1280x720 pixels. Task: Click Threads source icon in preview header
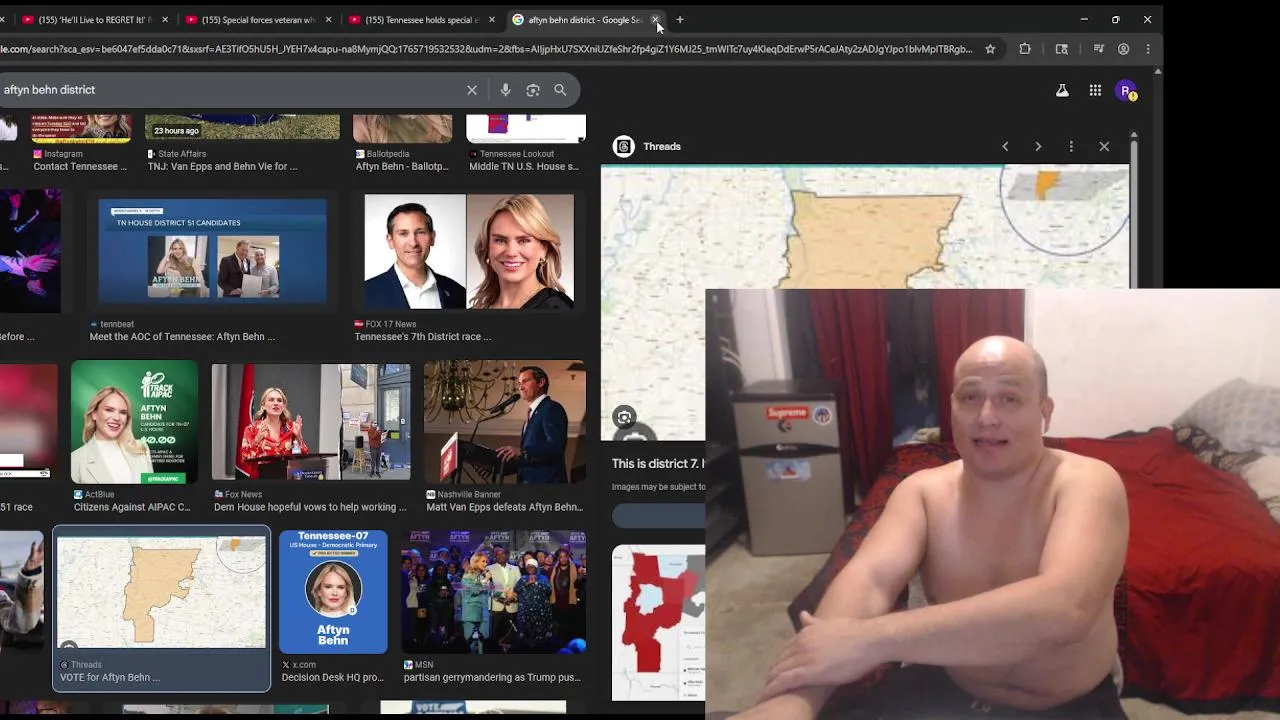[624, 146]
